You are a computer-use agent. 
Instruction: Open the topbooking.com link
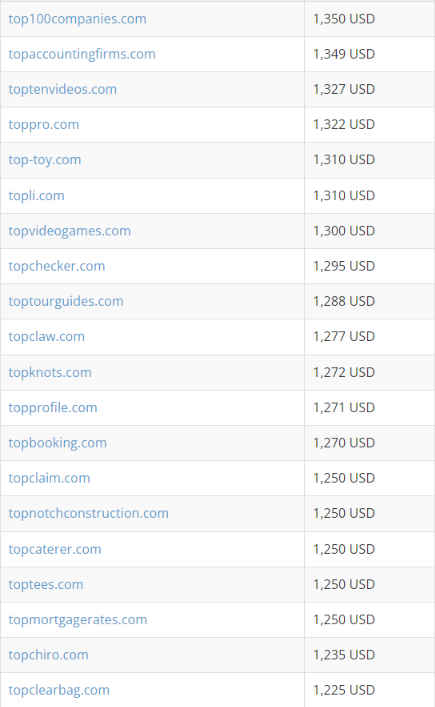point(57,442)
